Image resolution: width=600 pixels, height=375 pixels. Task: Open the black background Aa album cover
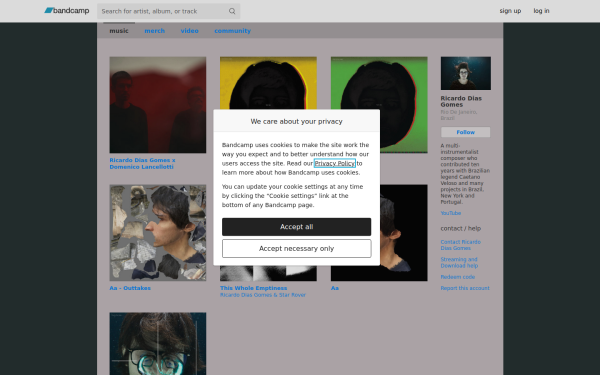[404, 233]
